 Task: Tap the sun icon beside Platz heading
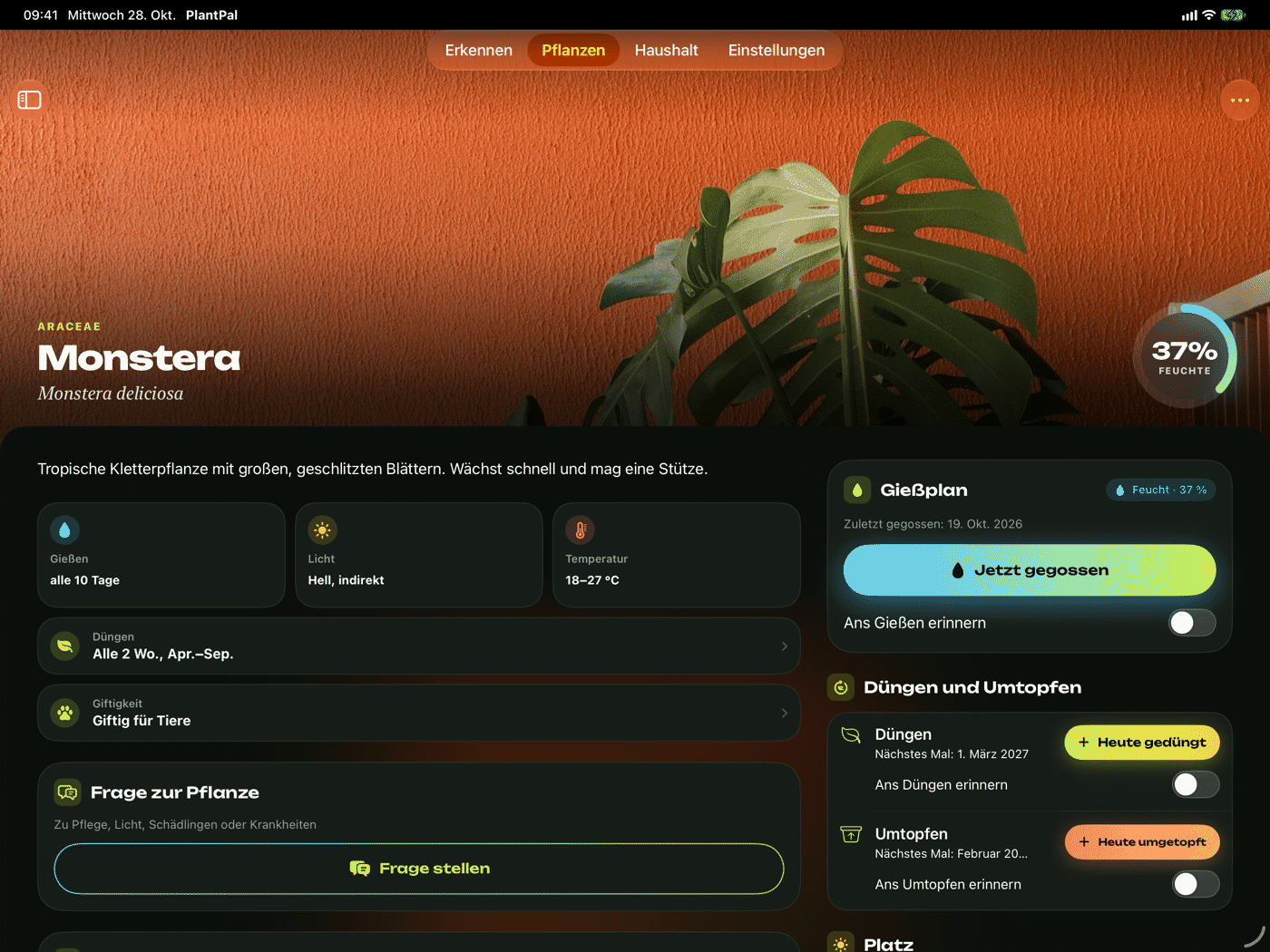[841, 944]
